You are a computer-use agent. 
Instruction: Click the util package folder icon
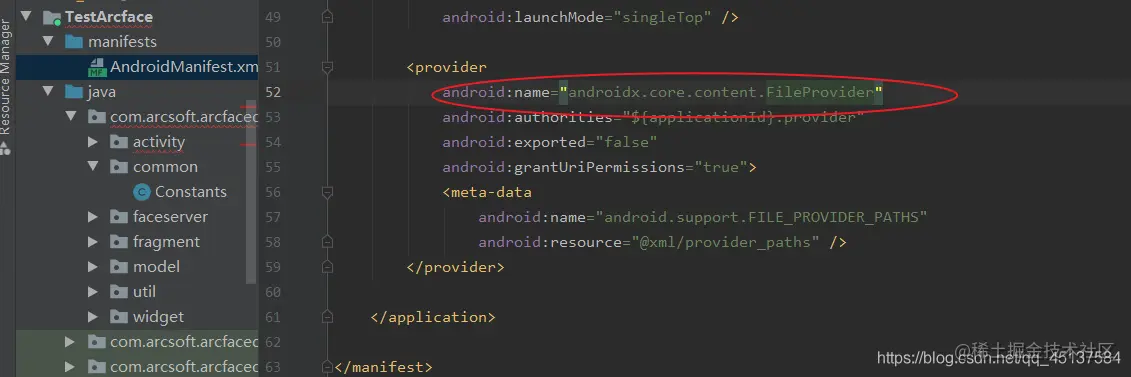(x=119, y=292)
